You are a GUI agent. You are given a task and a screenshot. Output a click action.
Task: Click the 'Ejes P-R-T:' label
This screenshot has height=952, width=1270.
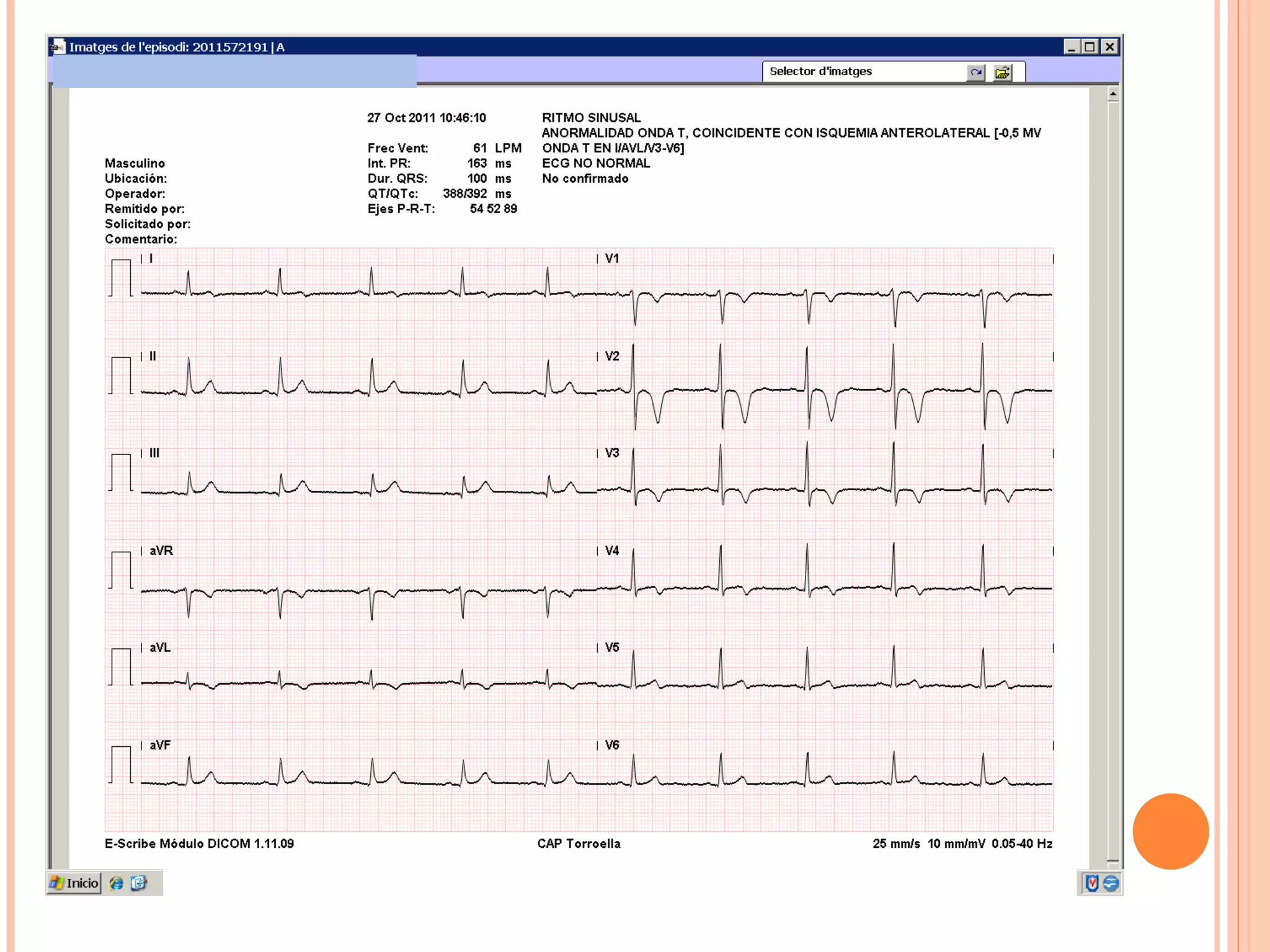(x=401, y=209)
